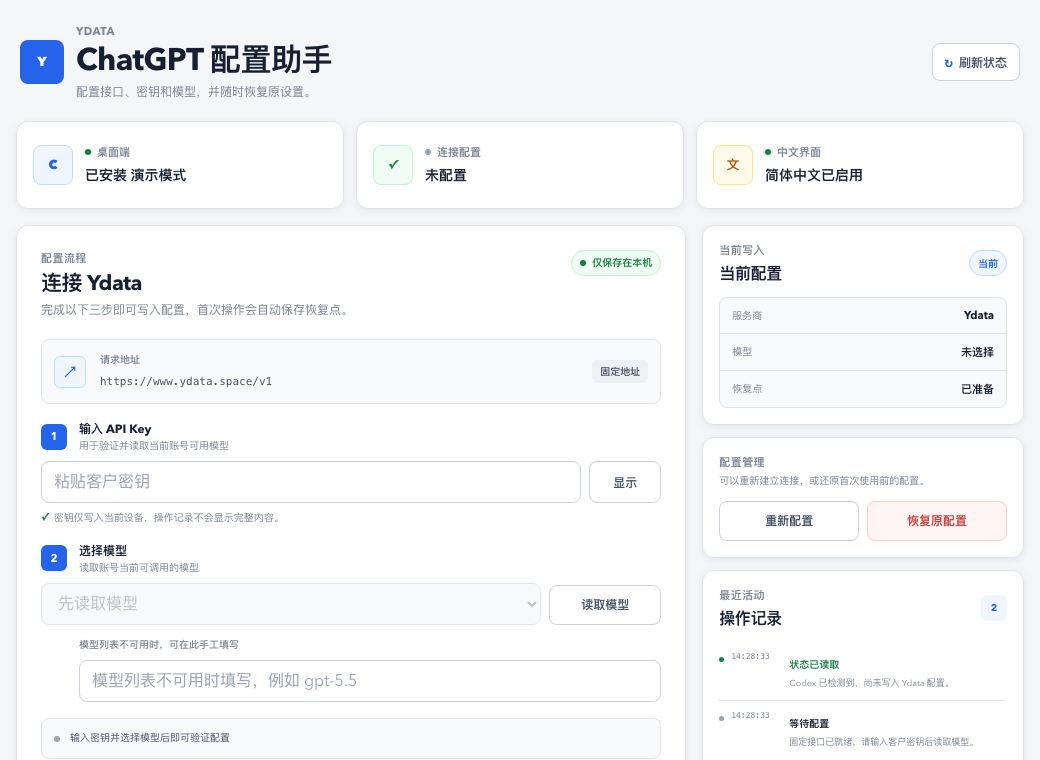Click the 连接 Ydata heading

[x=92, y=283]
